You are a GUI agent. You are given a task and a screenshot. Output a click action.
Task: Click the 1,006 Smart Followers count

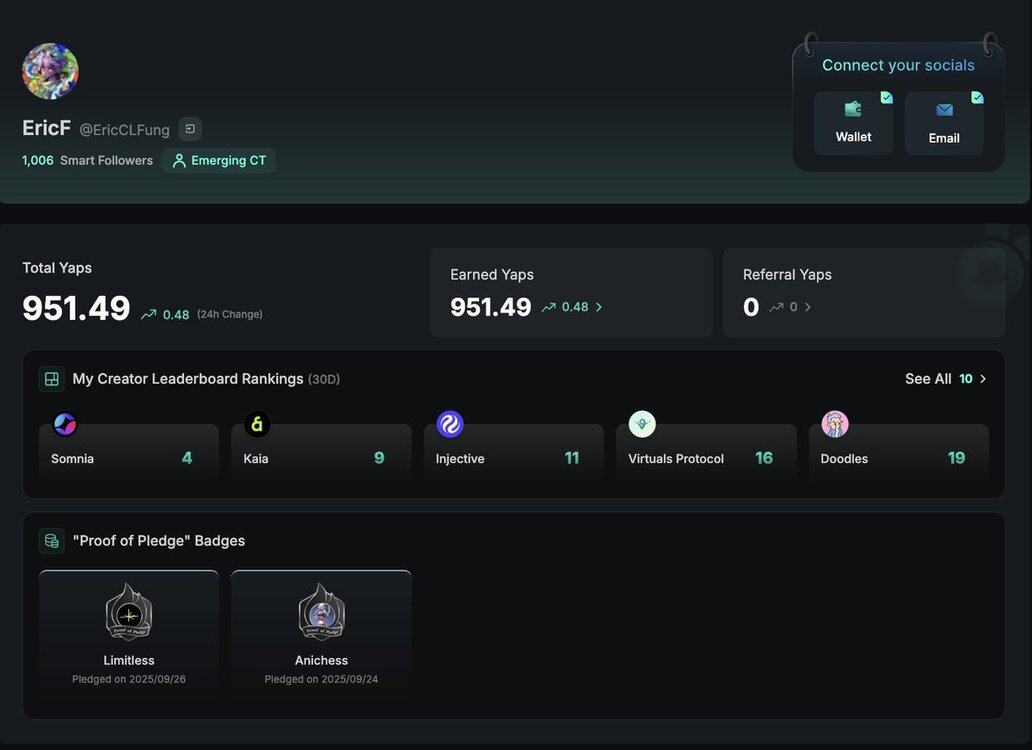point(38,160)
